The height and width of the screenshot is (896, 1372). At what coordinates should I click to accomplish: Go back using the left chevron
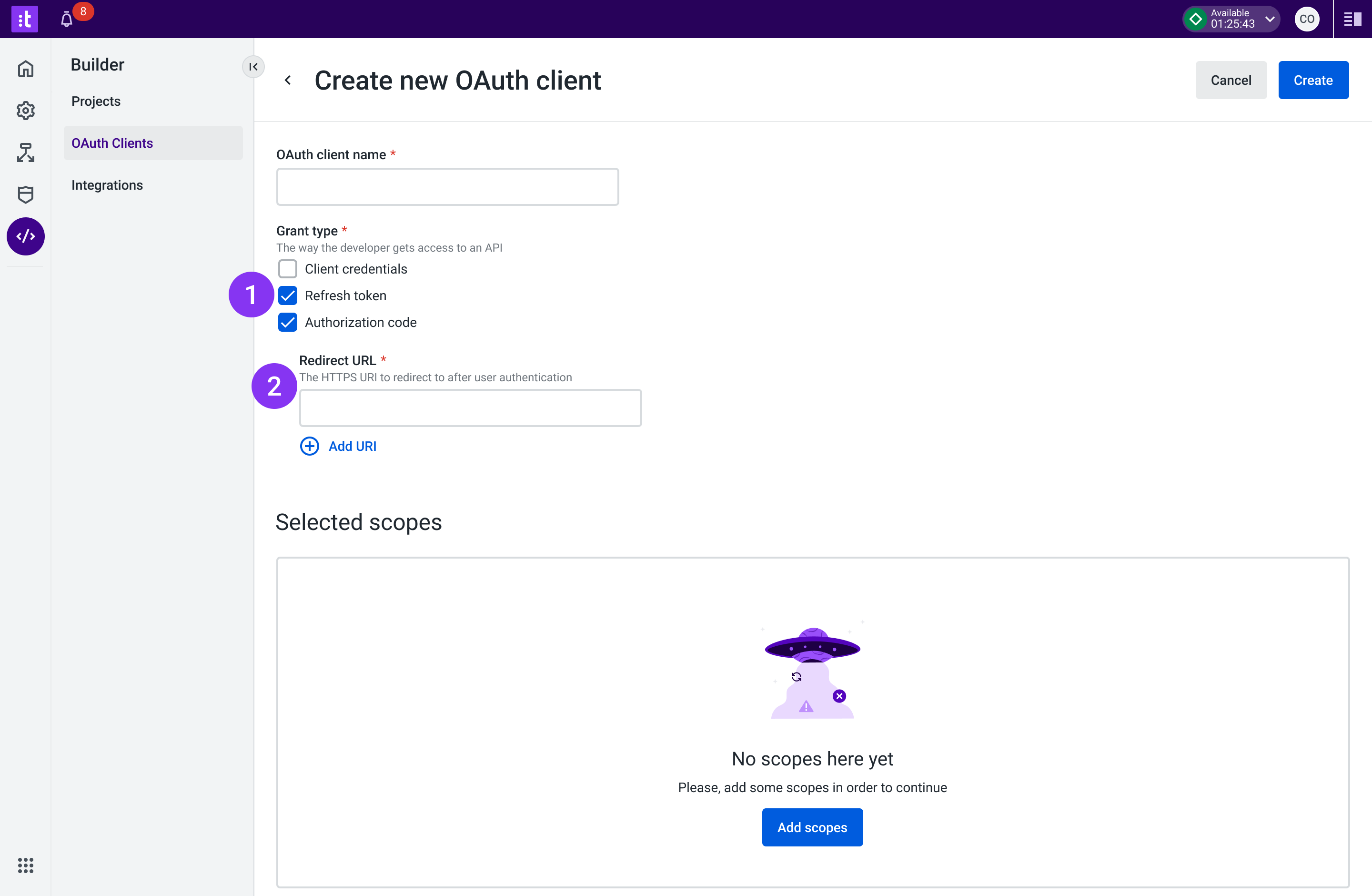pos(288,80)
